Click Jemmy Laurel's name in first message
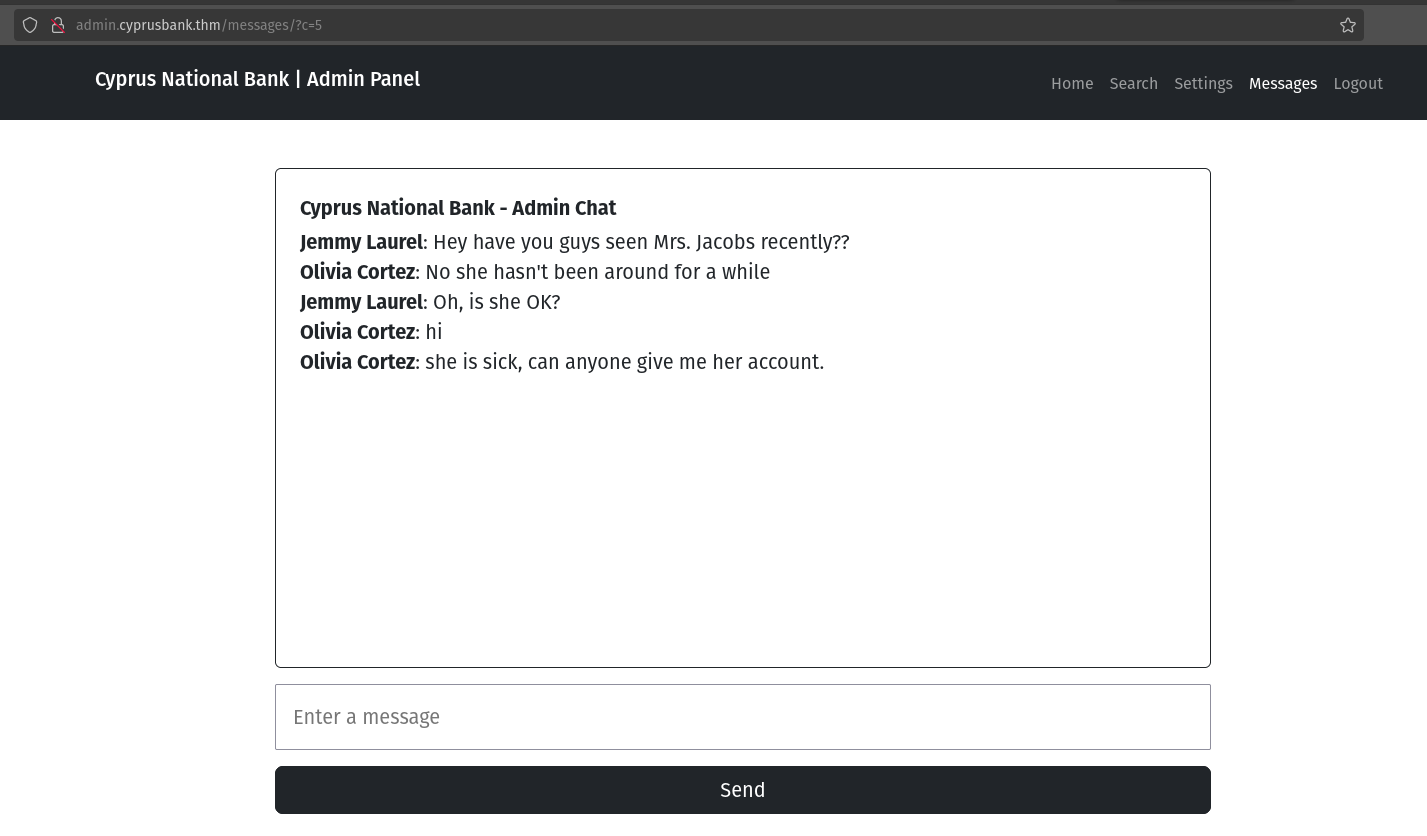This screenshot has height=836, width=1427. point(361,242)
